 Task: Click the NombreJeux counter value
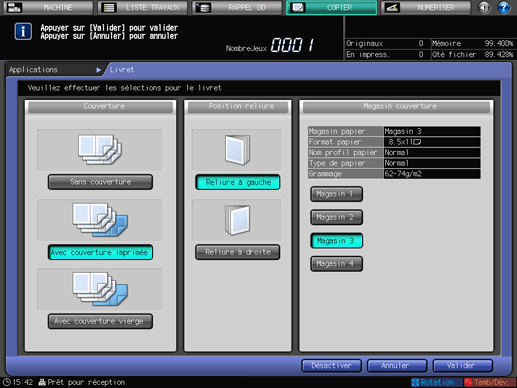(293, 45)
